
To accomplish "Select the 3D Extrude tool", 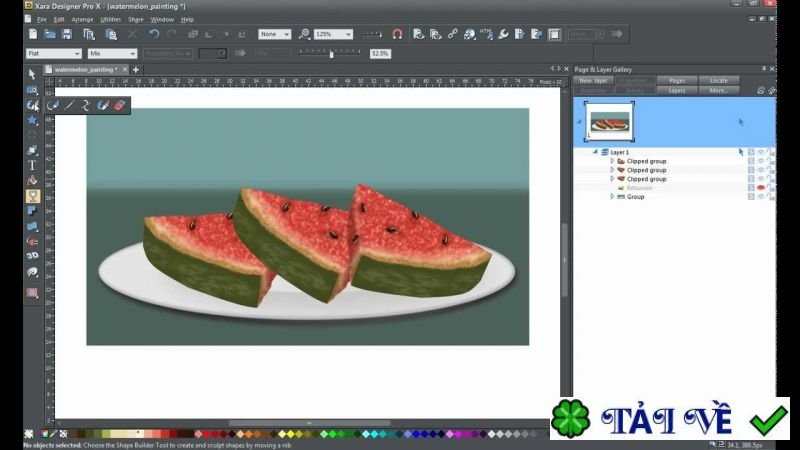I will pos(32,256).
